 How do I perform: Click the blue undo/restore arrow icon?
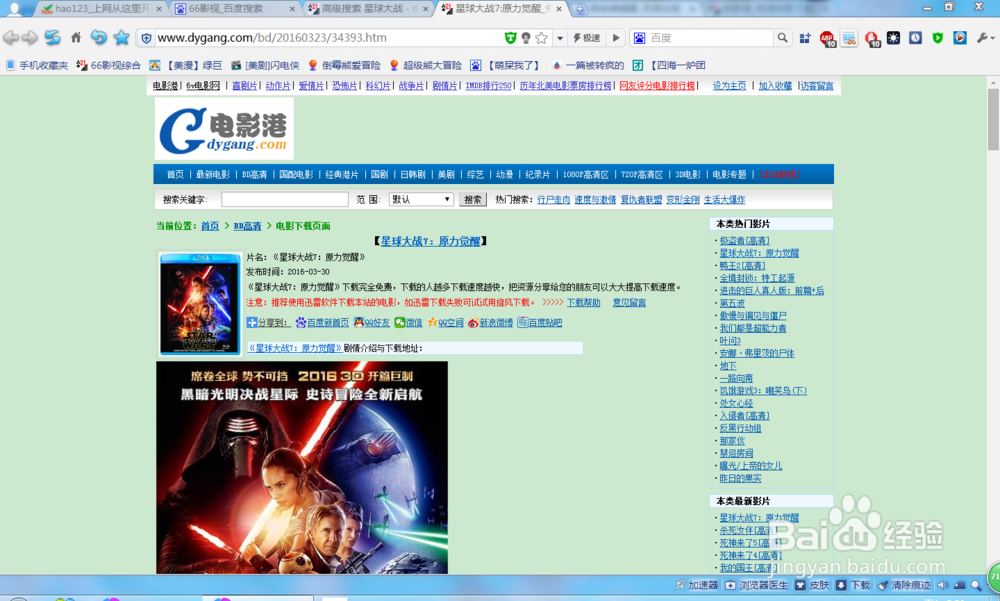[98, 38]
